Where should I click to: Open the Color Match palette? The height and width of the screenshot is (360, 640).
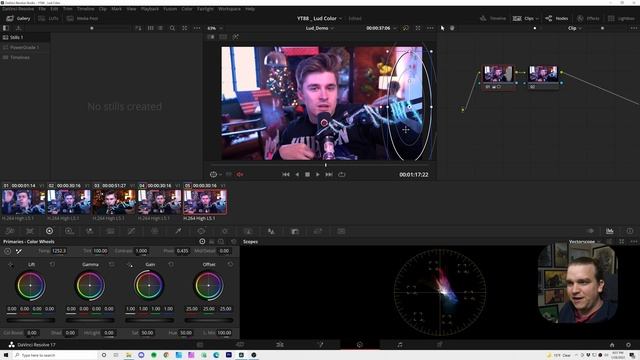click(x=30, y=231)
